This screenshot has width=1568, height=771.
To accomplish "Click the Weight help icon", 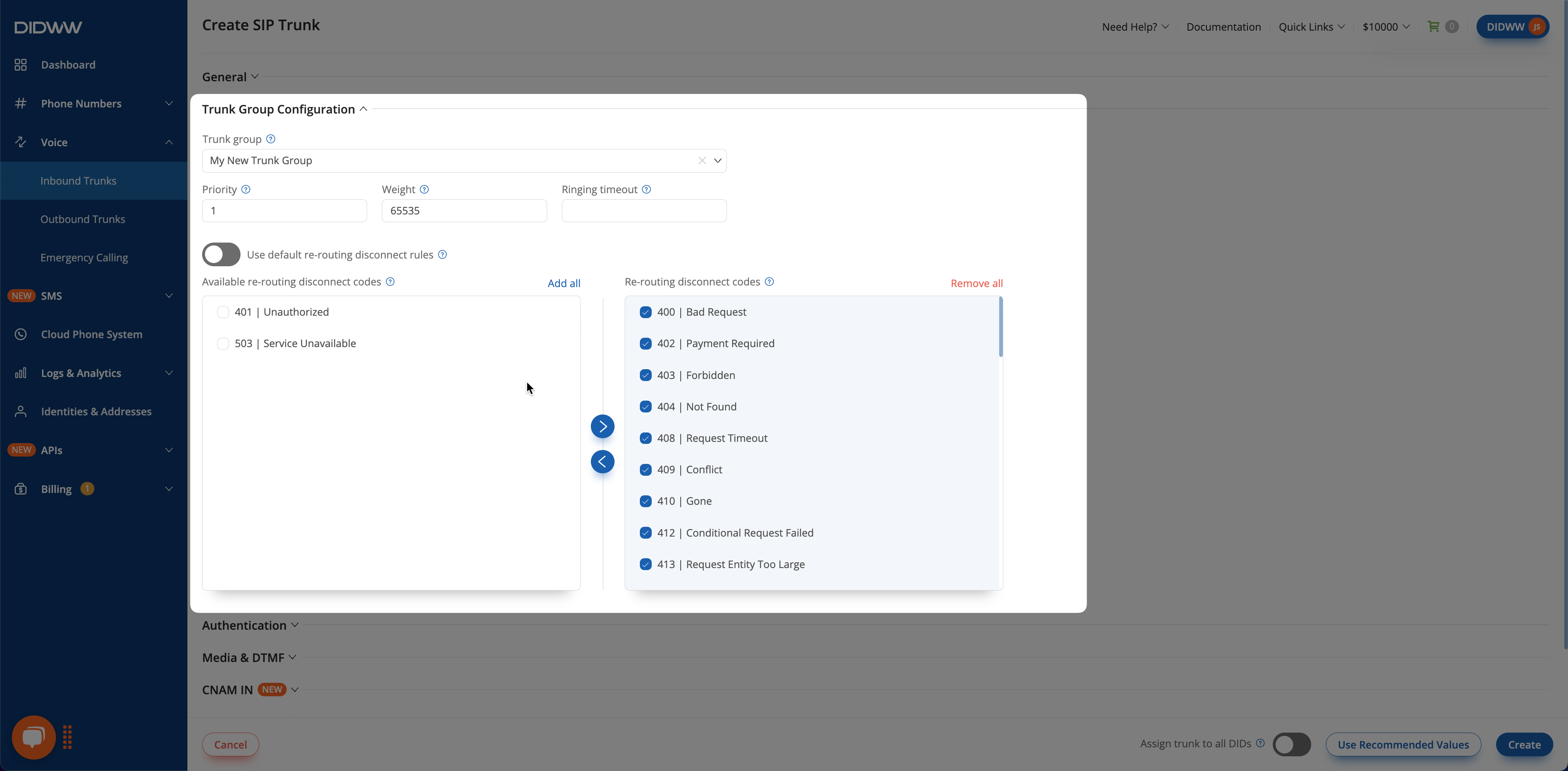I will pos(424,189).
